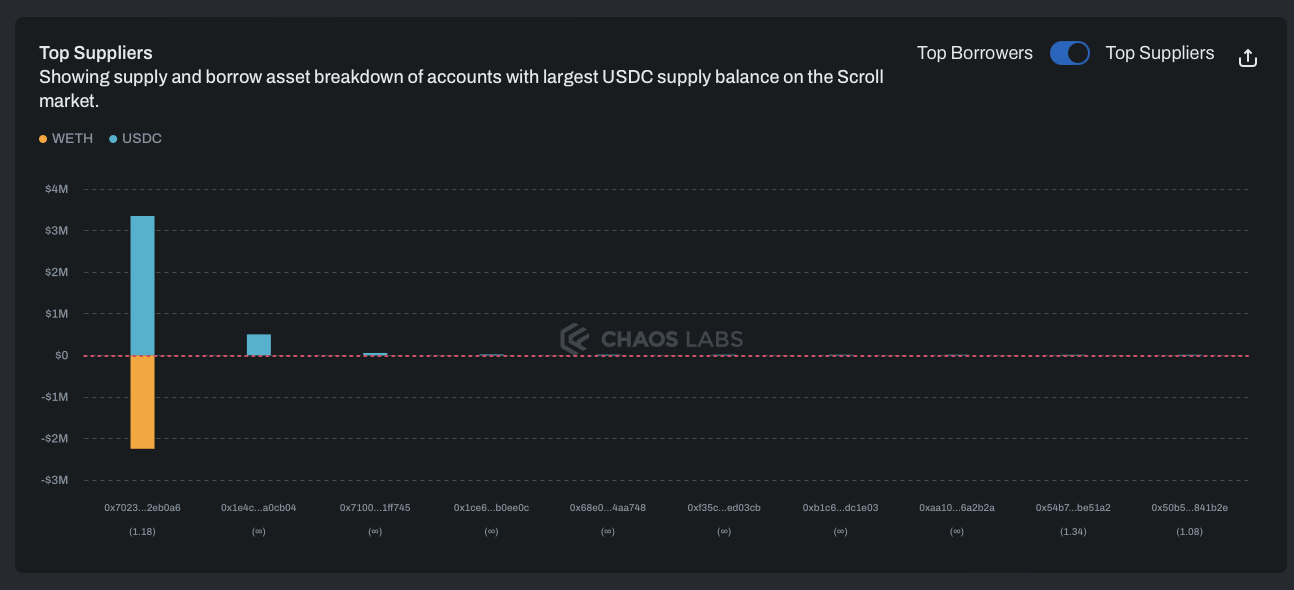Click the blue USDC legend dot
The height and width of the screenshot is (590, 1294).
pos(113,139)
